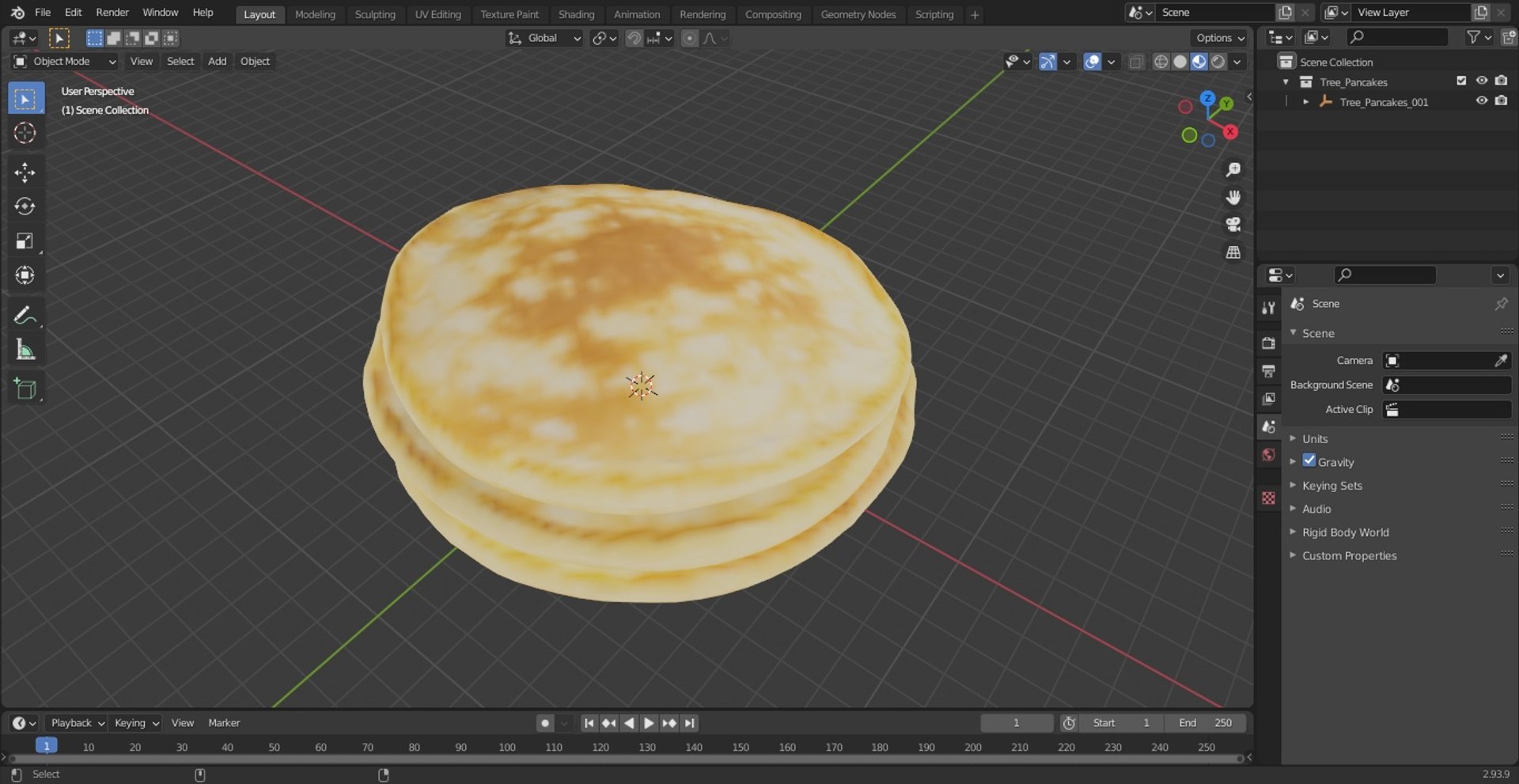Hide Tree_Pancakes_001 in viewport
Screen dimensions: 1519x784
tap(1481, 101)
